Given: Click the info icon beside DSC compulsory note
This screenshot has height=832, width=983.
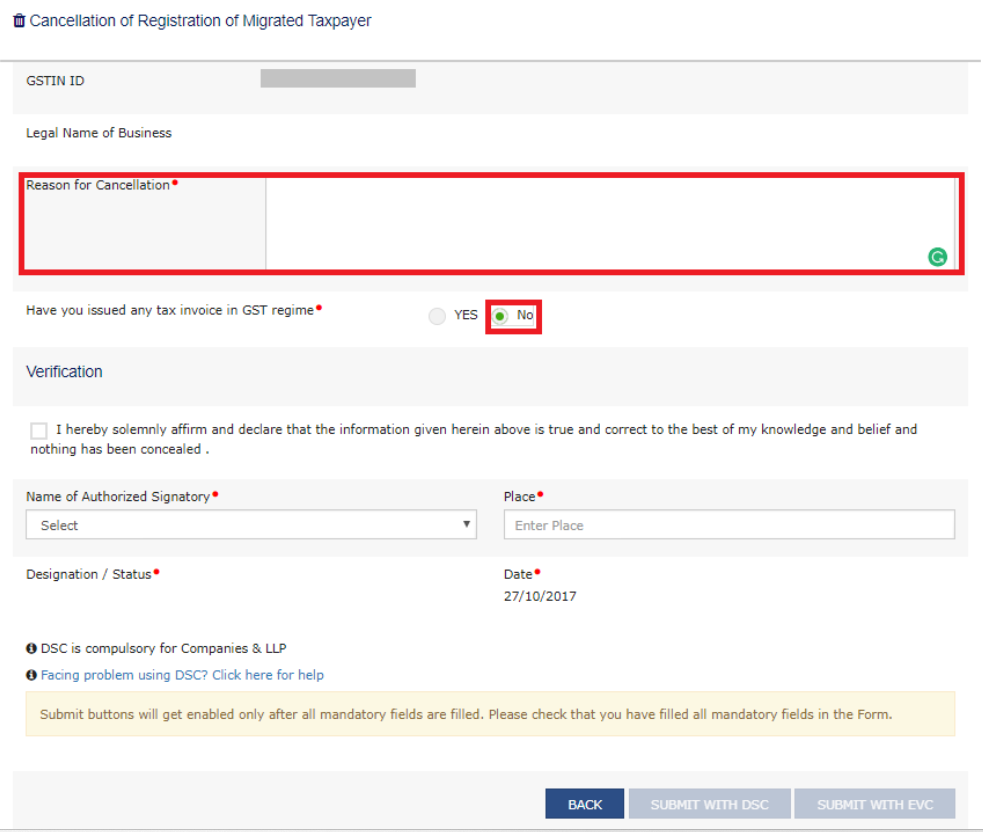Looking at the screenshot, I should [x=31, y=648].
